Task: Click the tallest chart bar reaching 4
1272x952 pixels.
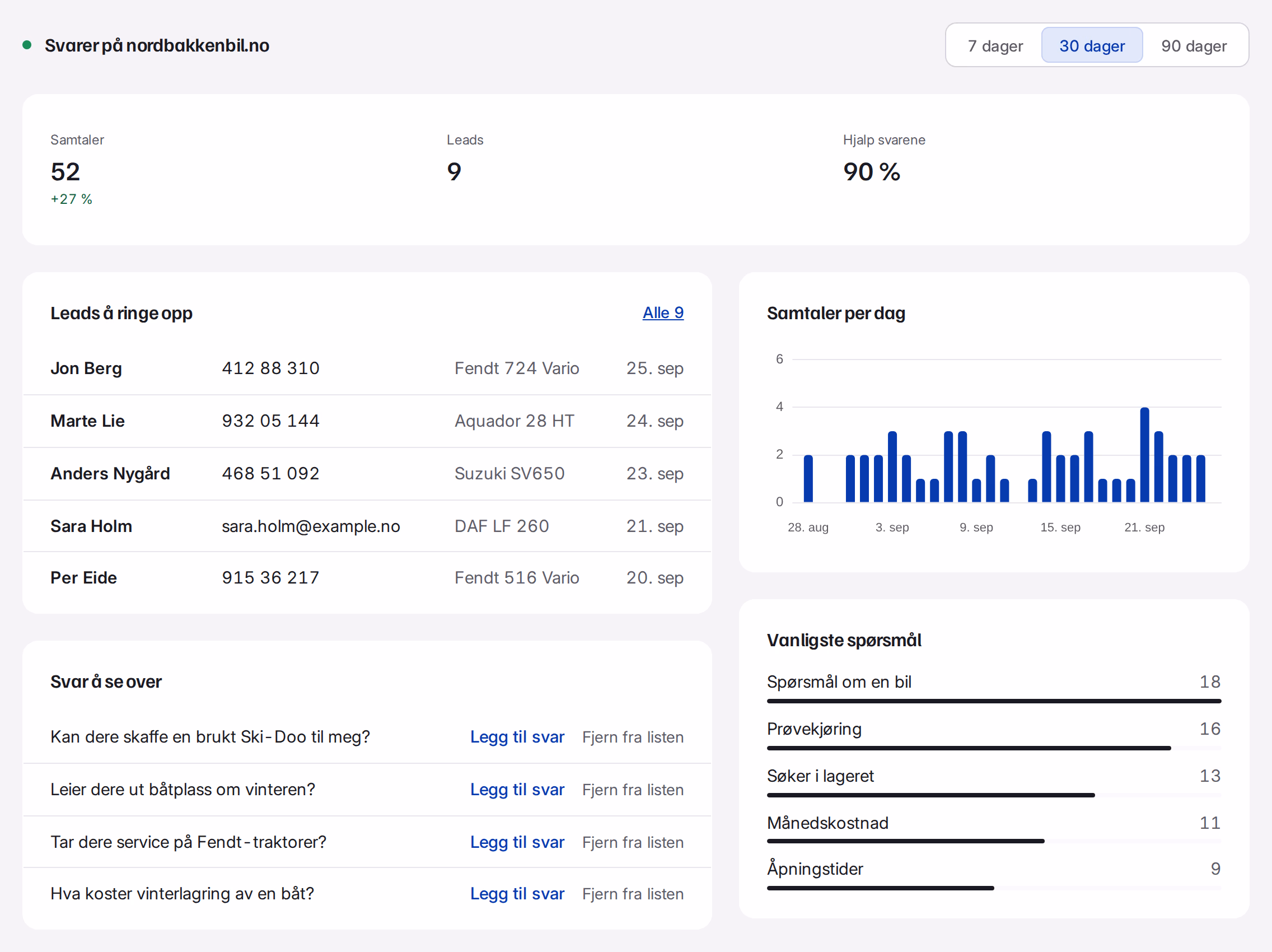Action: pos(1144,454)
